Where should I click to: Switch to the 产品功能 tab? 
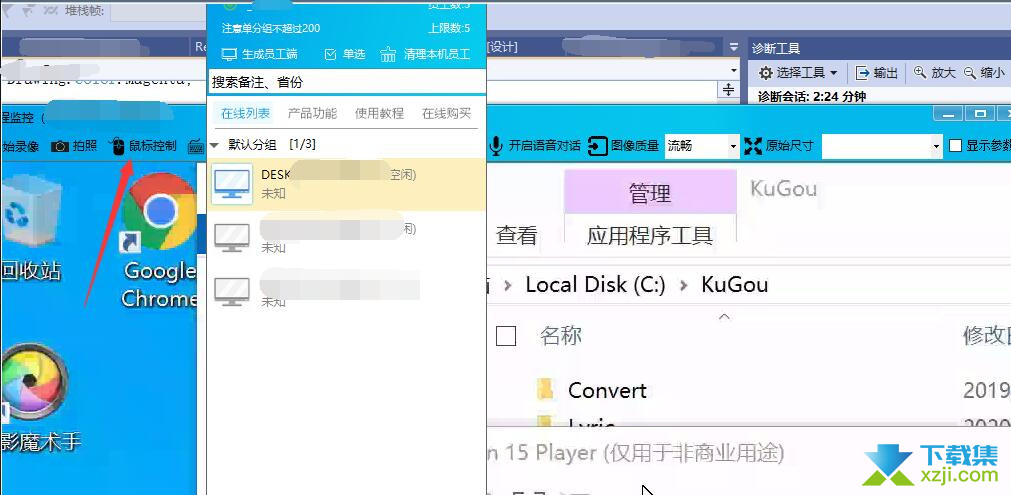click(x=312, y=113)
